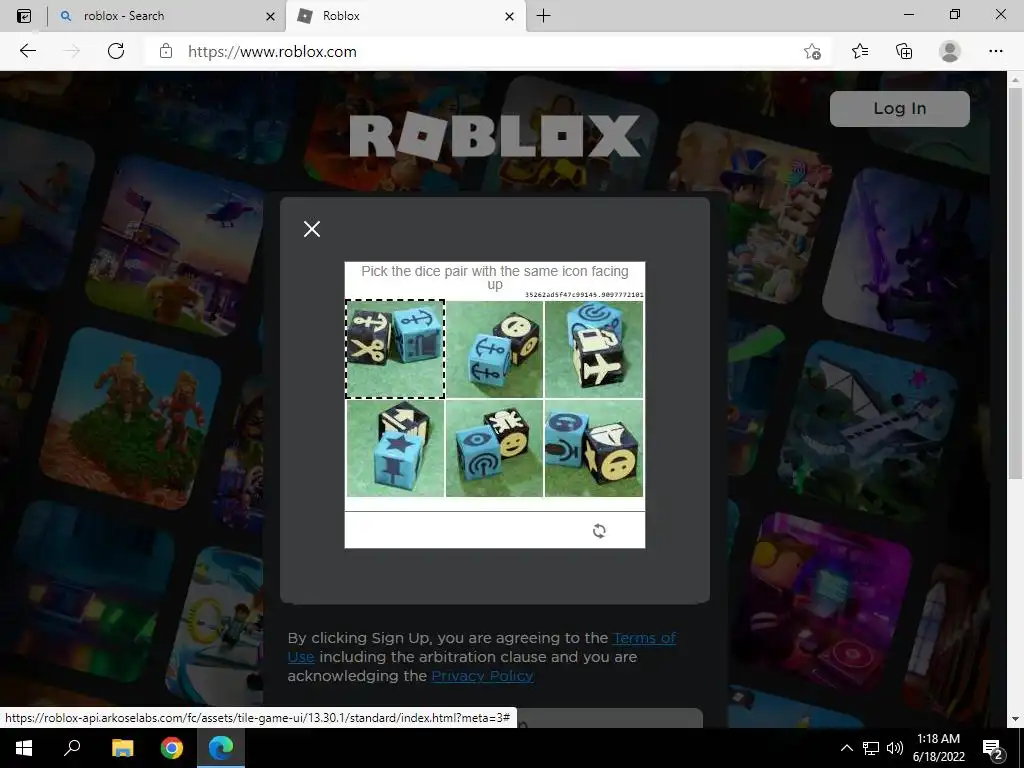Viewport: 1024px width, 768px height.
Task: Show hidden system tray icons
Action: point(846,748)
